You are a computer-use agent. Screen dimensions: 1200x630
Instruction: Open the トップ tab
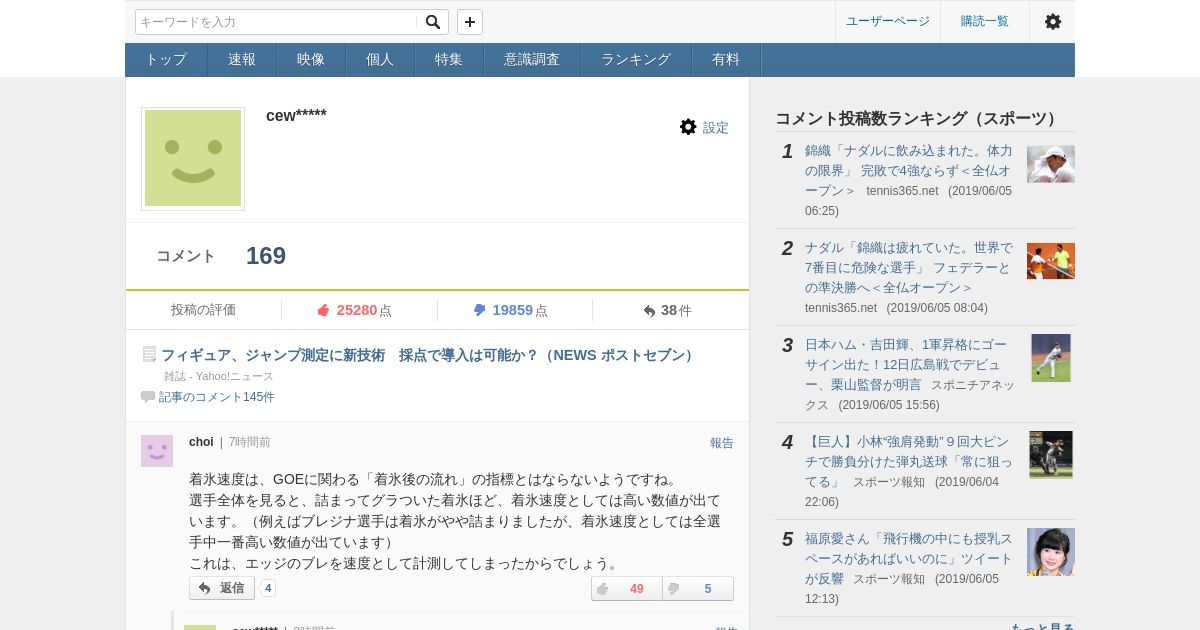(x=166, y=60)
